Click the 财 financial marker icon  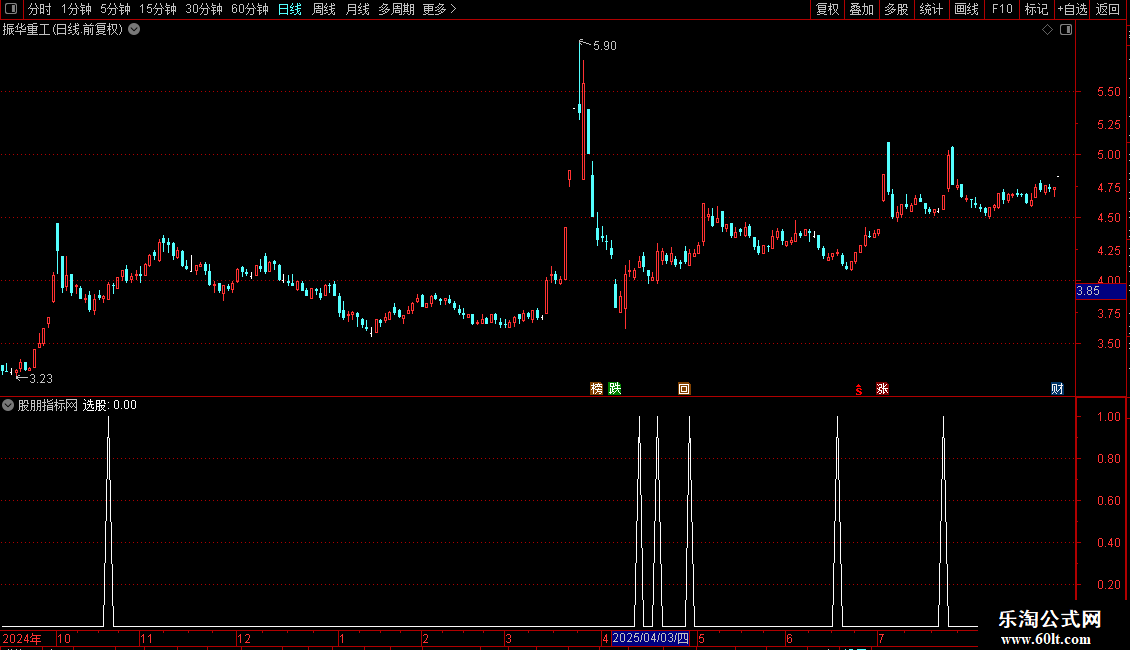pos(1057,389)
